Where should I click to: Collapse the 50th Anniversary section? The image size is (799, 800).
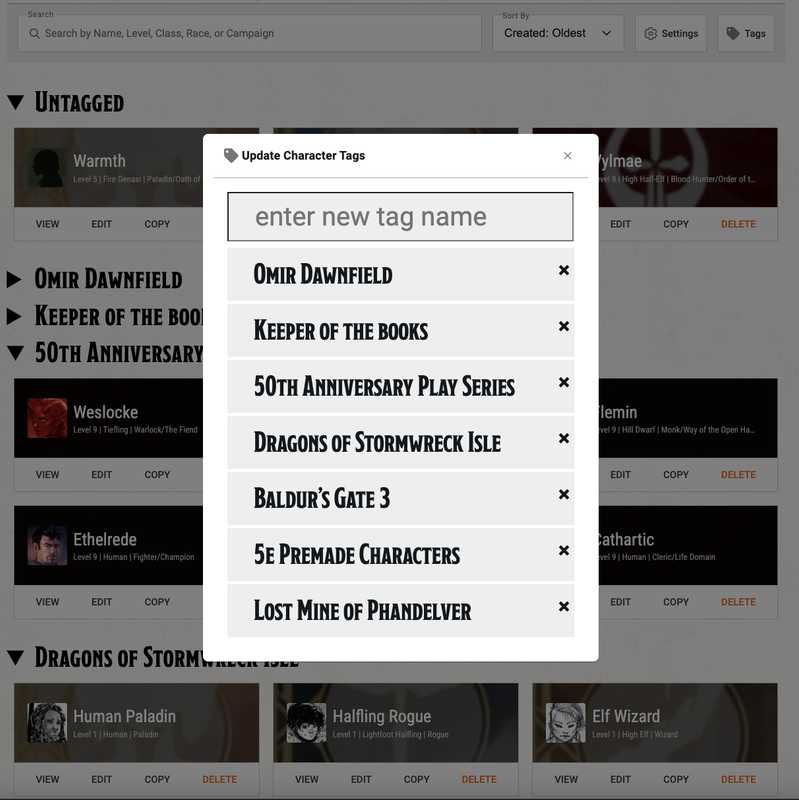(x=16, y=353)
